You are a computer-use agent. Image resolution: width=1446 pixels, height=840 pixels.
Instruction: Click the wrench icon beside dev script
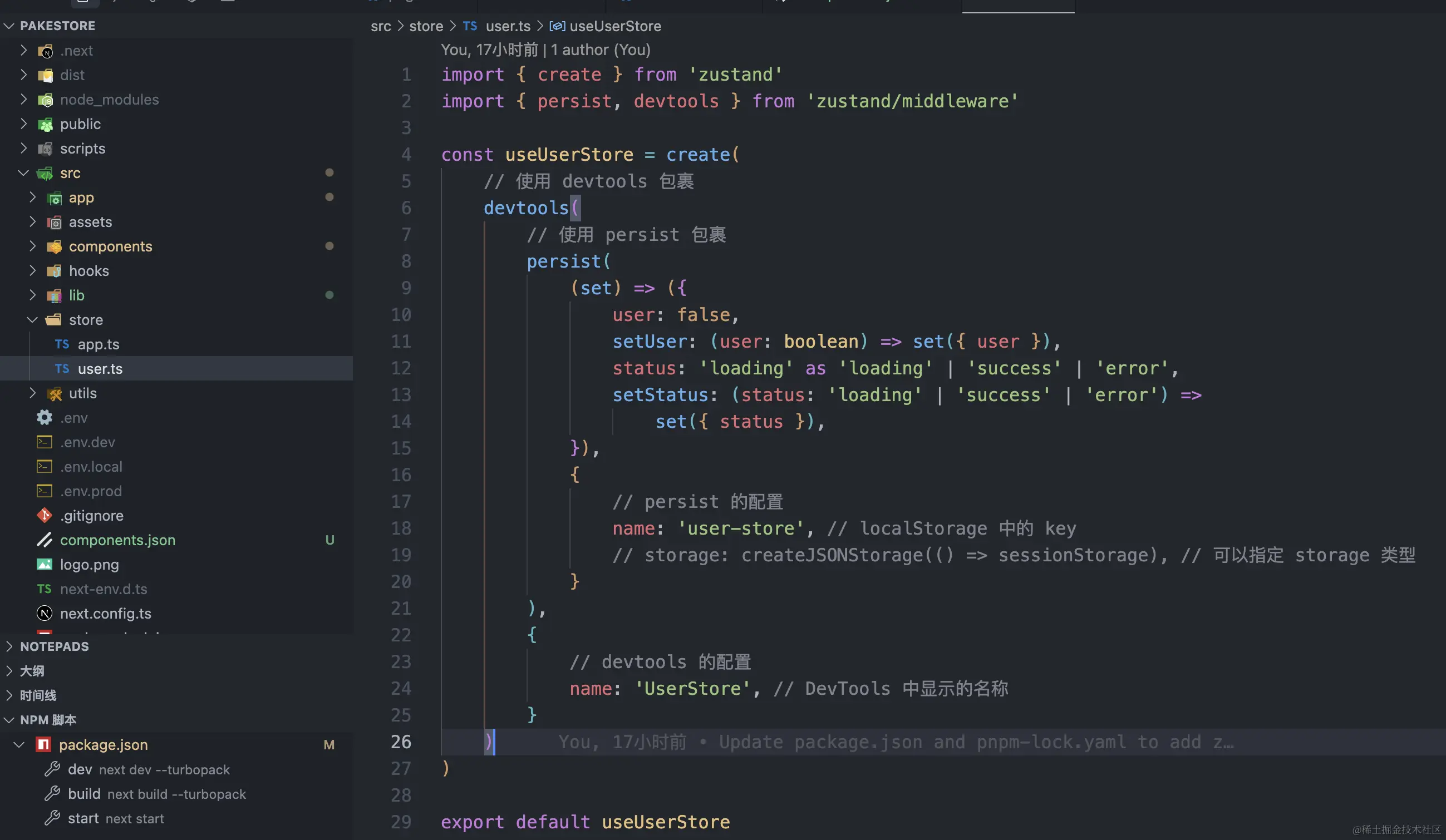click(x=52, y=769)
